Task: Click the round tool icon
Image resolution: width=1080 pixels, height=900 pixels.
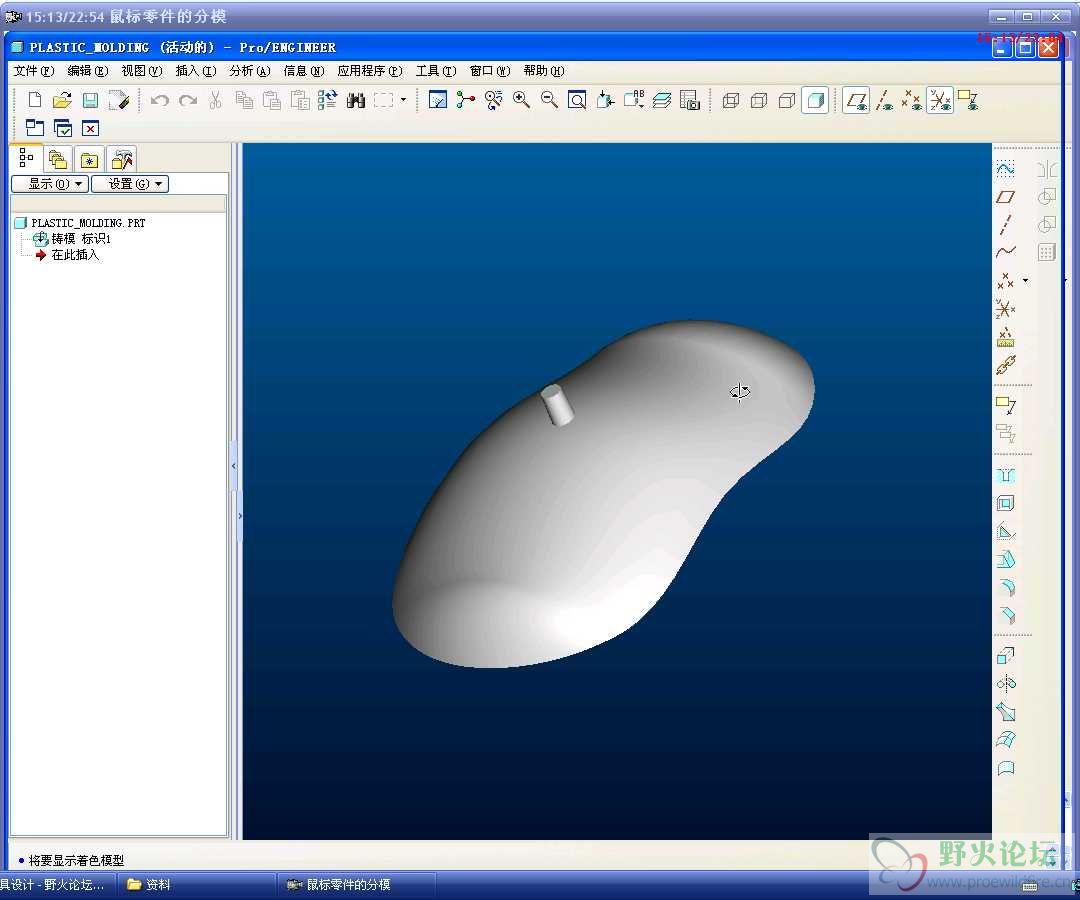Action: point(1006,587)
